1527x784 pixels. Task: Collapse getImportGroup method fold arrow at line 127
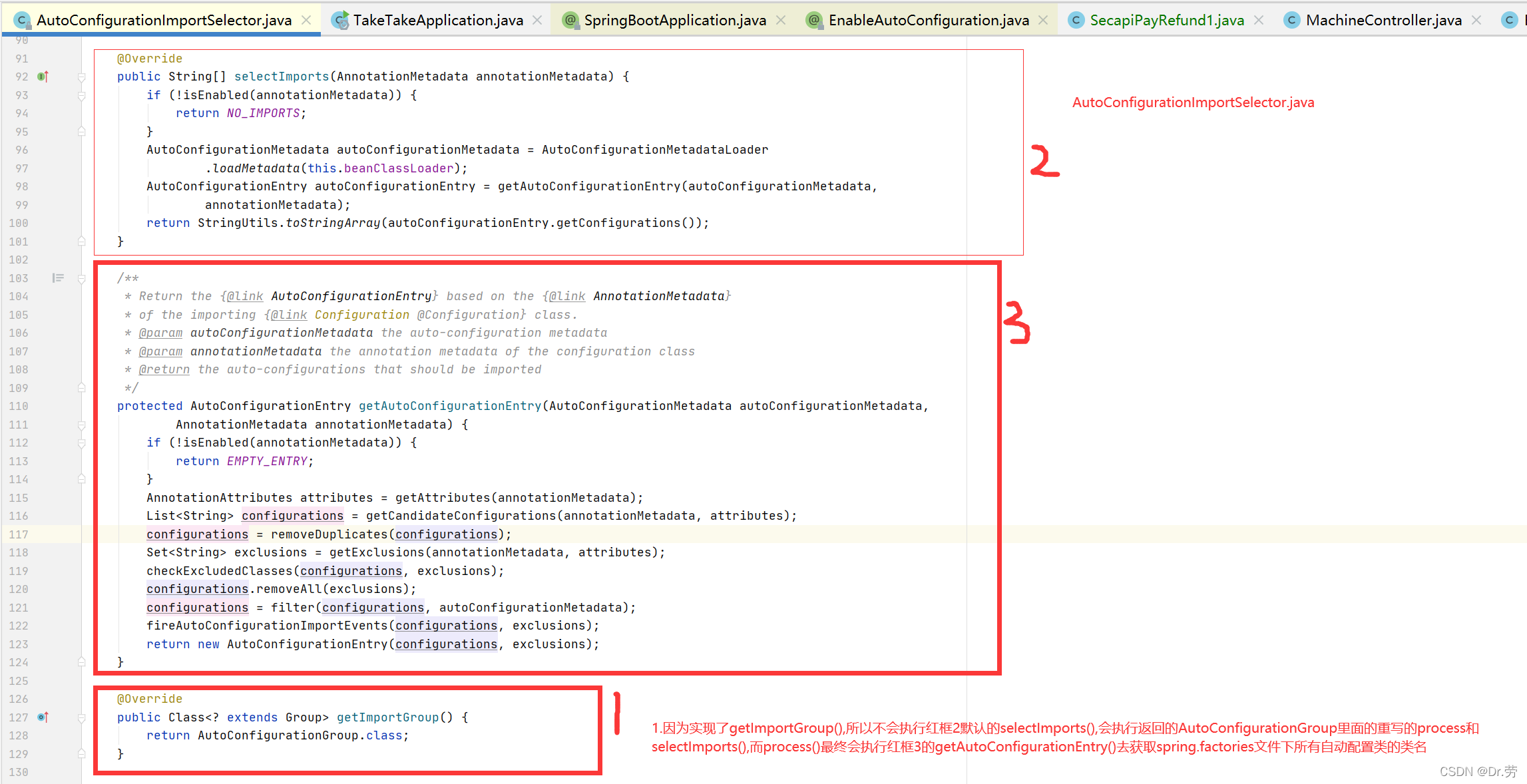(81, 719)
